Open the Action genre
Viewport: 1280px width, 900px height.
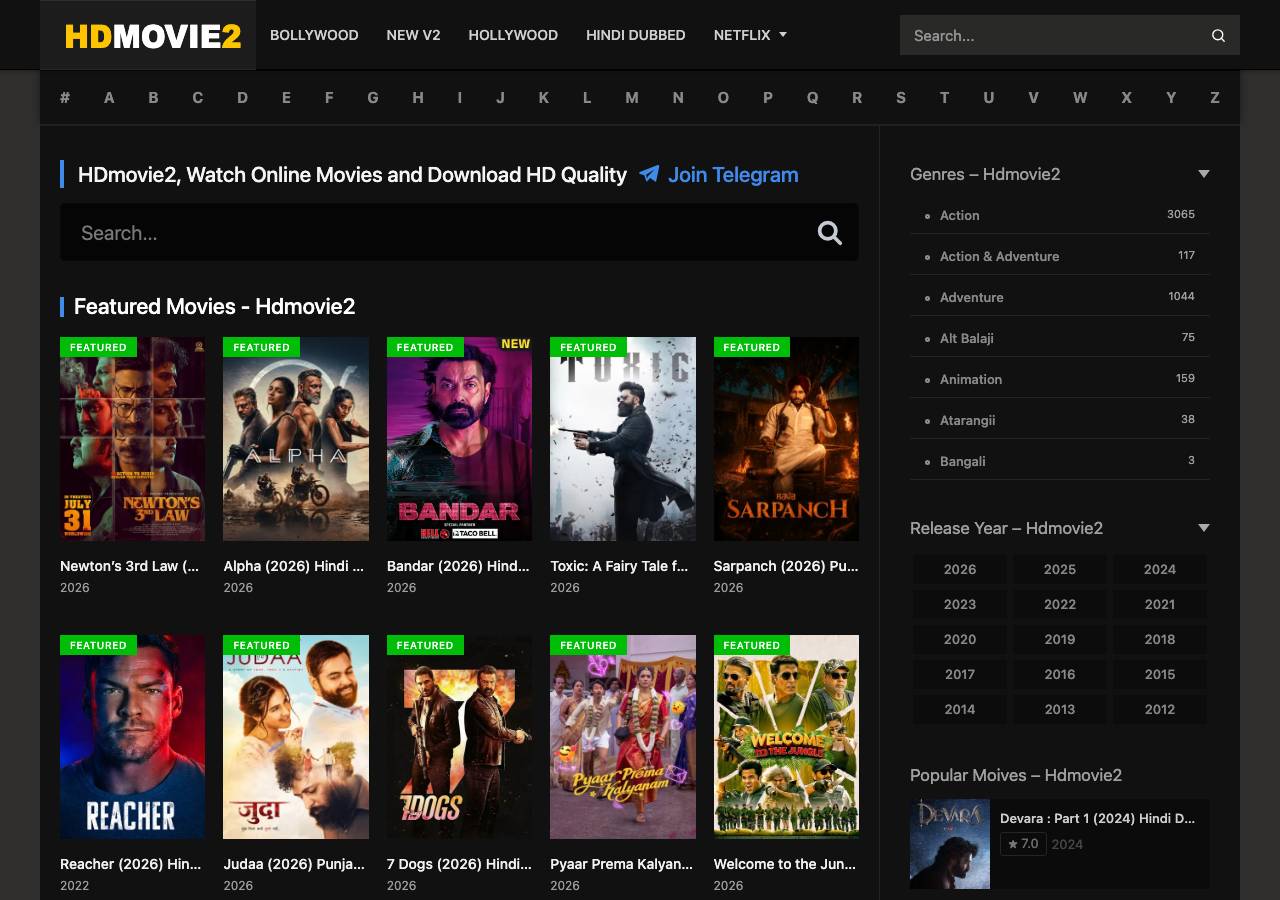tap(960, 215)
